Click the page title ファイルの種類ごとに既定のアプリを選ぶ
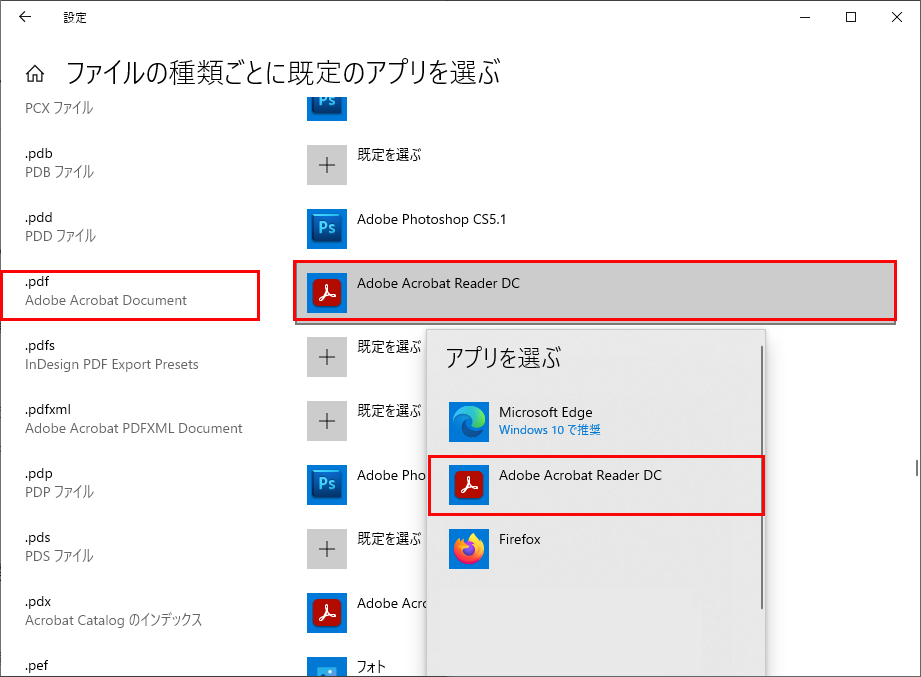The height and width of the screenshot is (677, 921). click(283, 73)
